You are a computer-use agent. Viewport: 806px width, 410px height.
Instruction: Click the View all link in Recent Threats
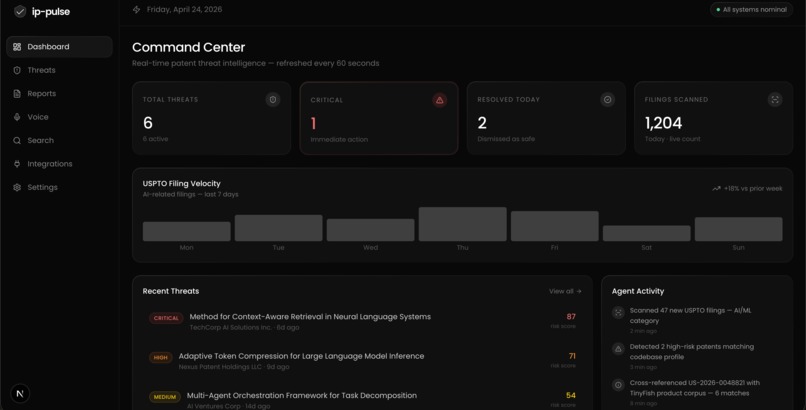pyautogui.click(x=565, y=291)
